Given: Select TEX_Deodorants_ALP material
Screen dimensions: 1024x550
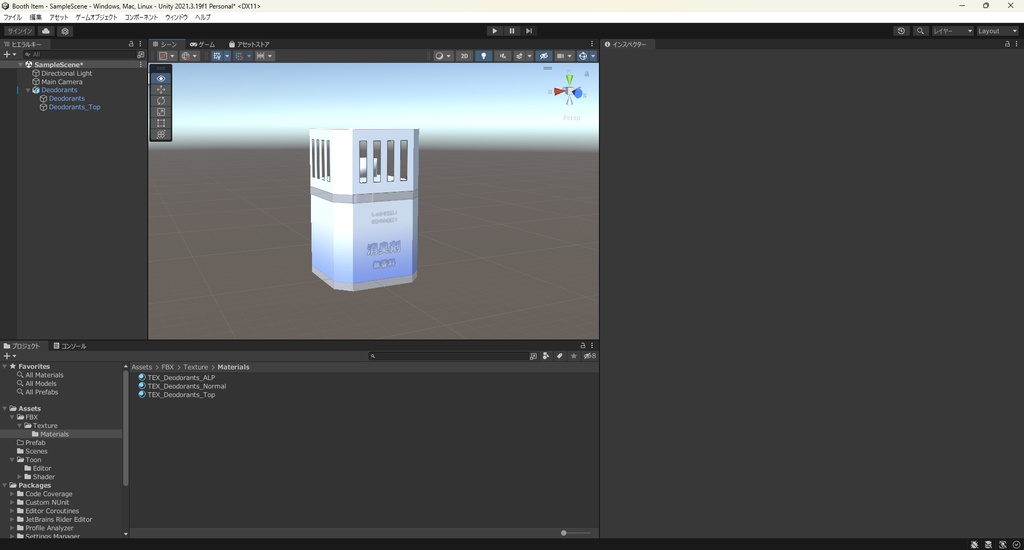Looking at the screenshot, I should (181, 378).
